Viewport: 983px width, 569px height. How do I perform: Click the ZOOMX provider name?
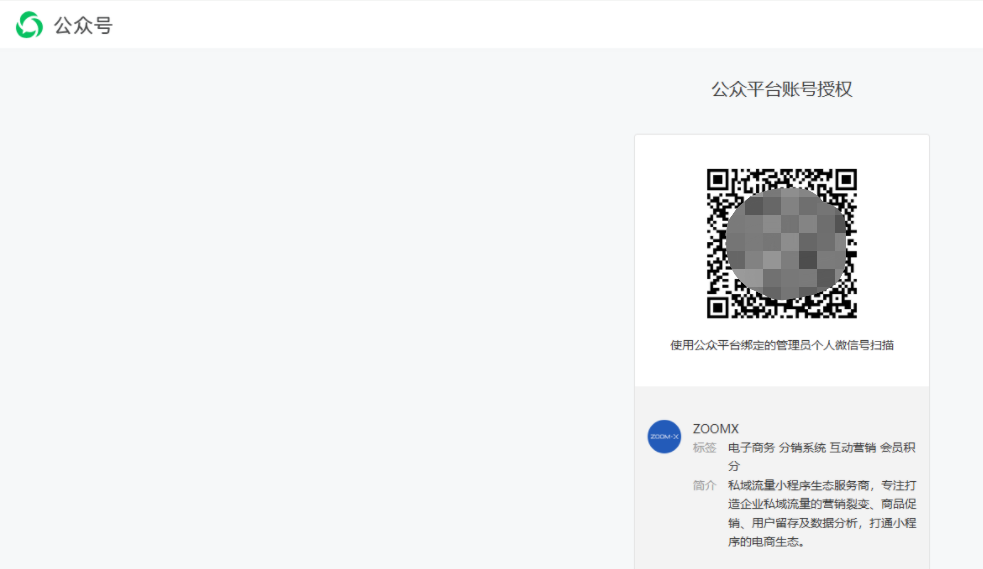[x=715, y=429]
